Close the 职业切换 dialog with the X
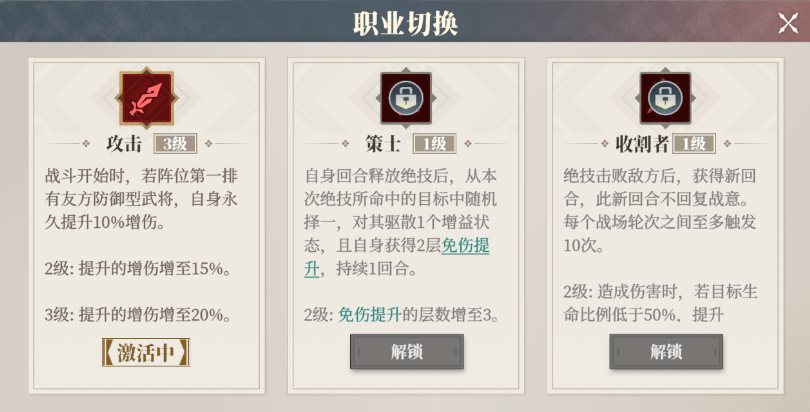This screenshot has height=412, width=810. point(788,24)
